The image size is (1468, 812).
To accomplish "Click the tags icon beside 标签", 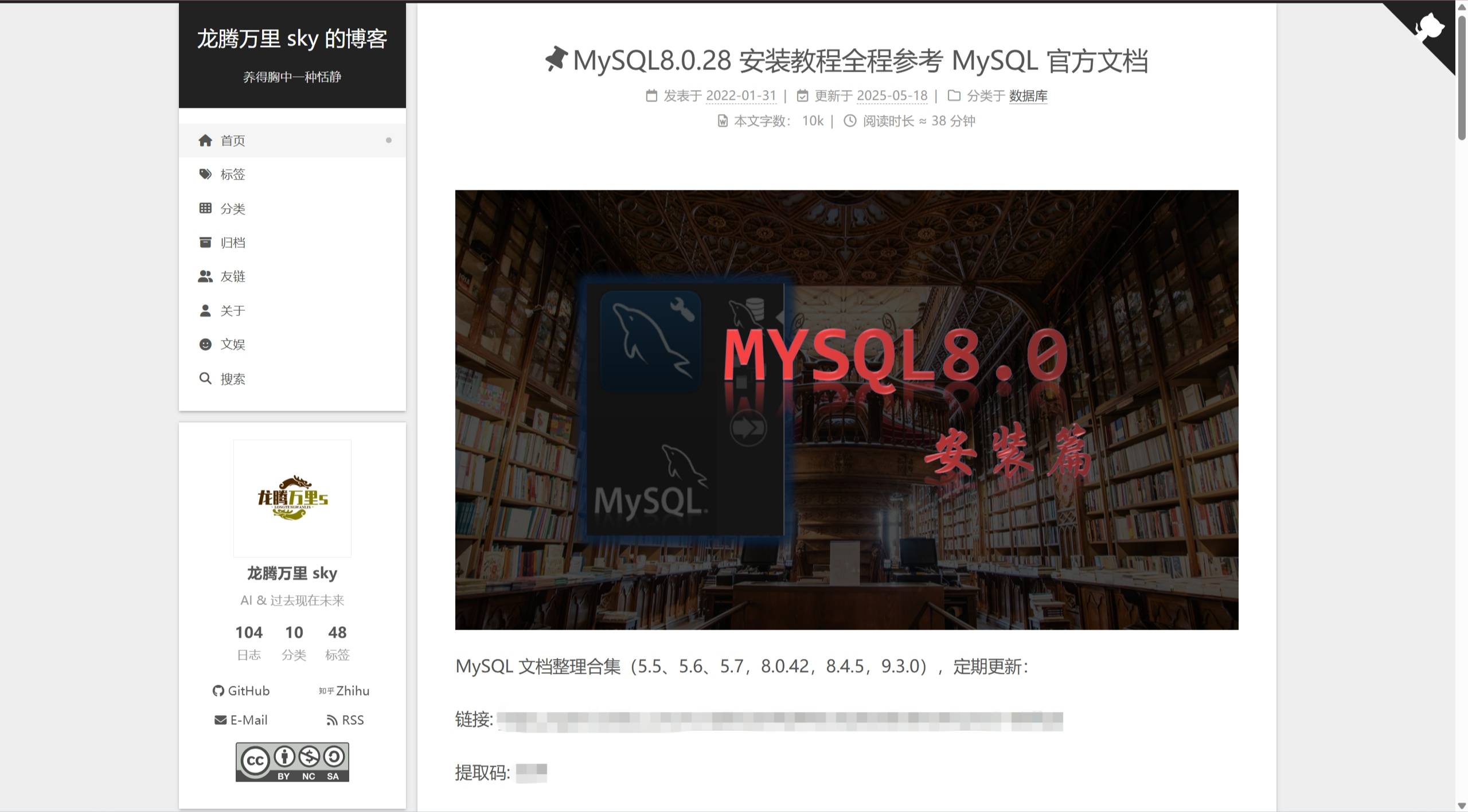I will 205,174.
